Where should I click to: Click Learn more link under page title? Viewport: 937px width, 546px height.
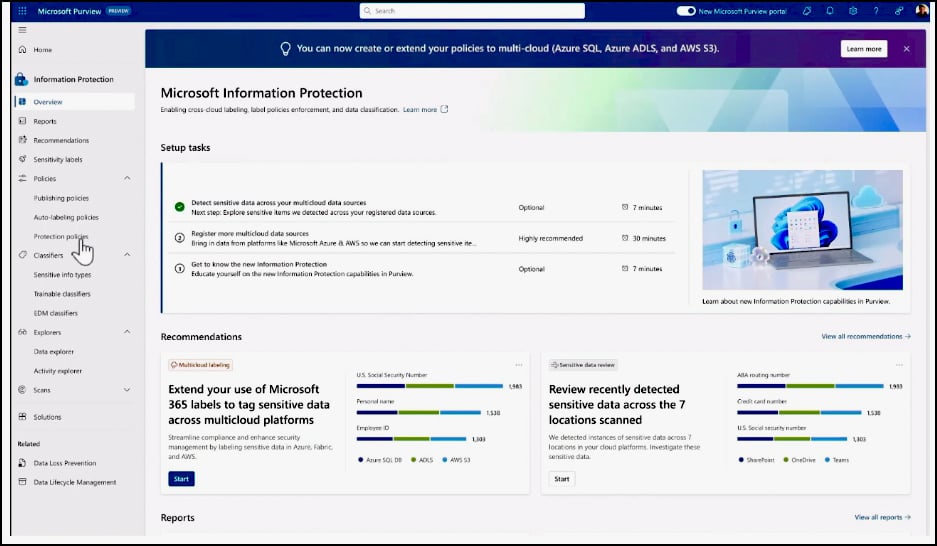[x=419, y=110]
